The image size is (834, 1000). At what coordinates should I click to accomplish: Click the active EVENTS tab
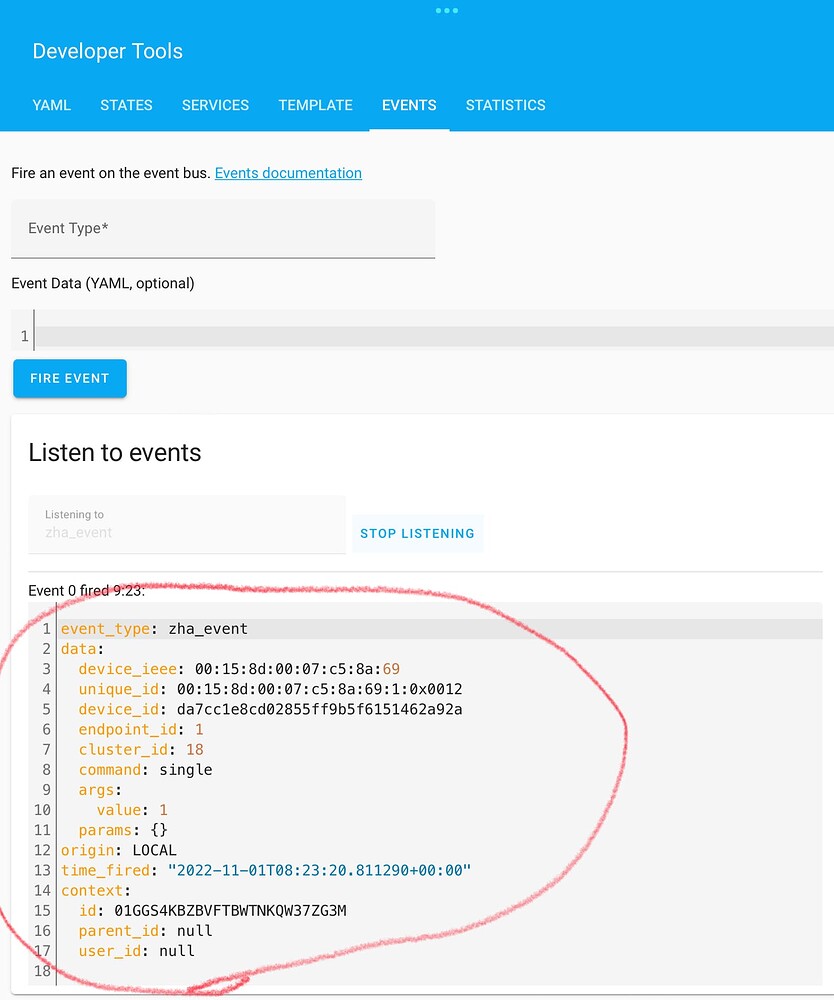point(409,105)
